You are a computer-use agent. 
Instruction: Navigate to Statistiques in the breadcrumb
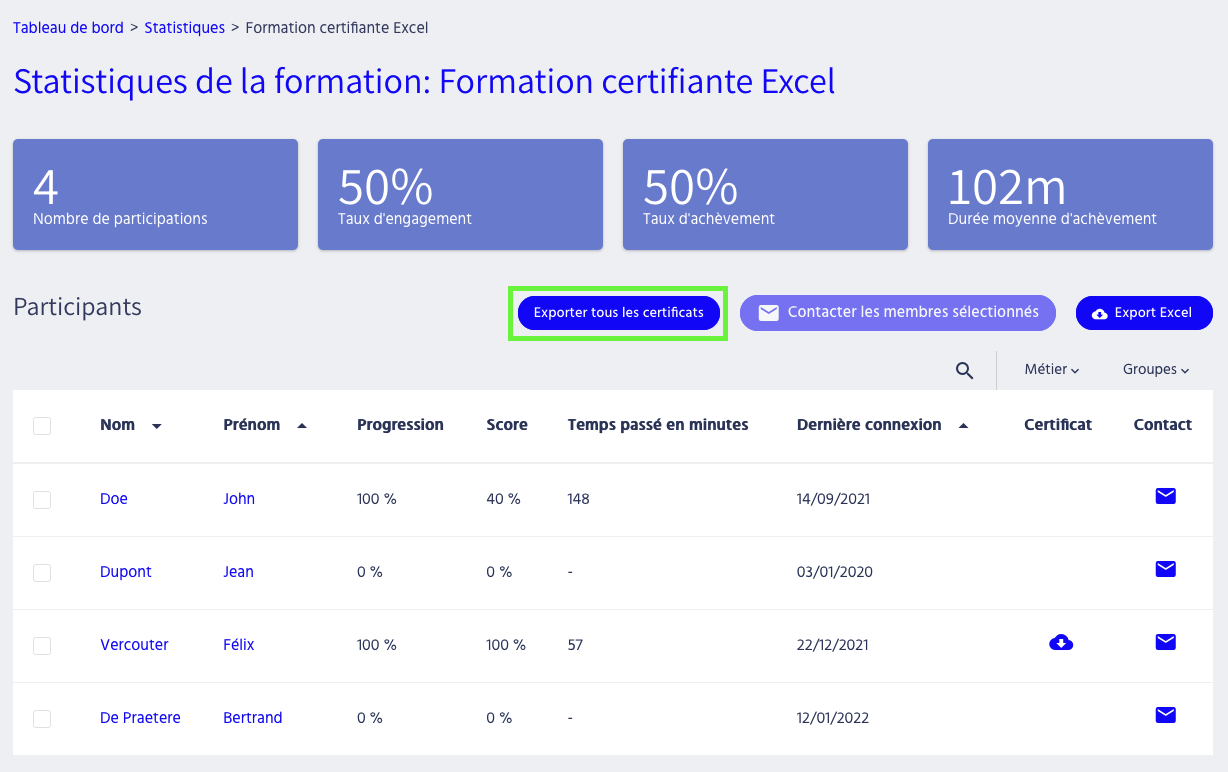184,28
